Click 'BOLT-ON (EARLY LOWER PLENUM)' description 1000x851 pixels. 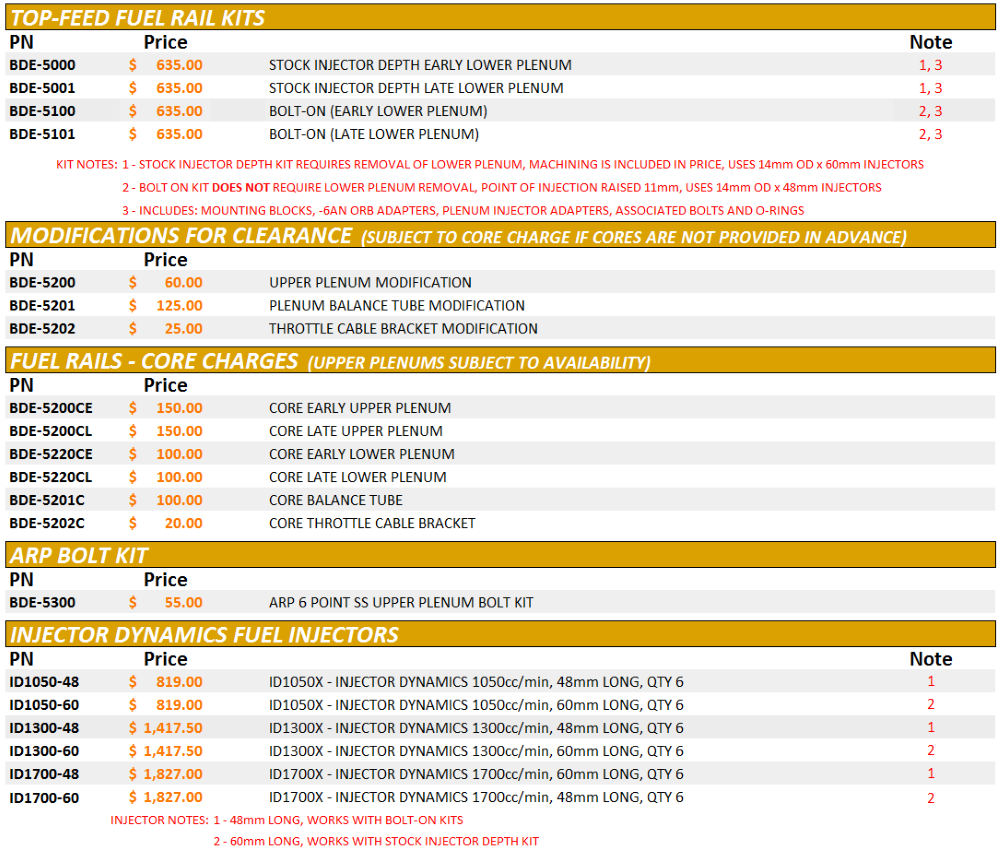click(378, 111)
